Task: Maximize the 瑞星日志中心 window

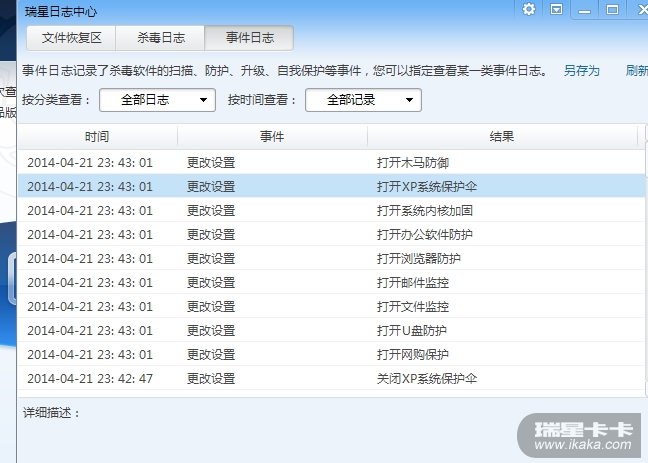Action: coord(612,10)
